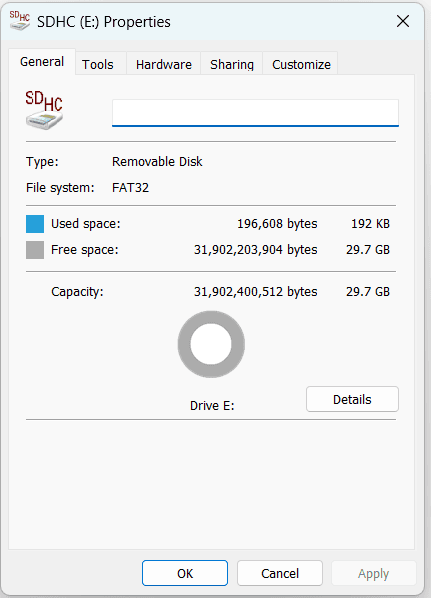Open the Tools tab
The image size is (431, 598).
point(98,64)
